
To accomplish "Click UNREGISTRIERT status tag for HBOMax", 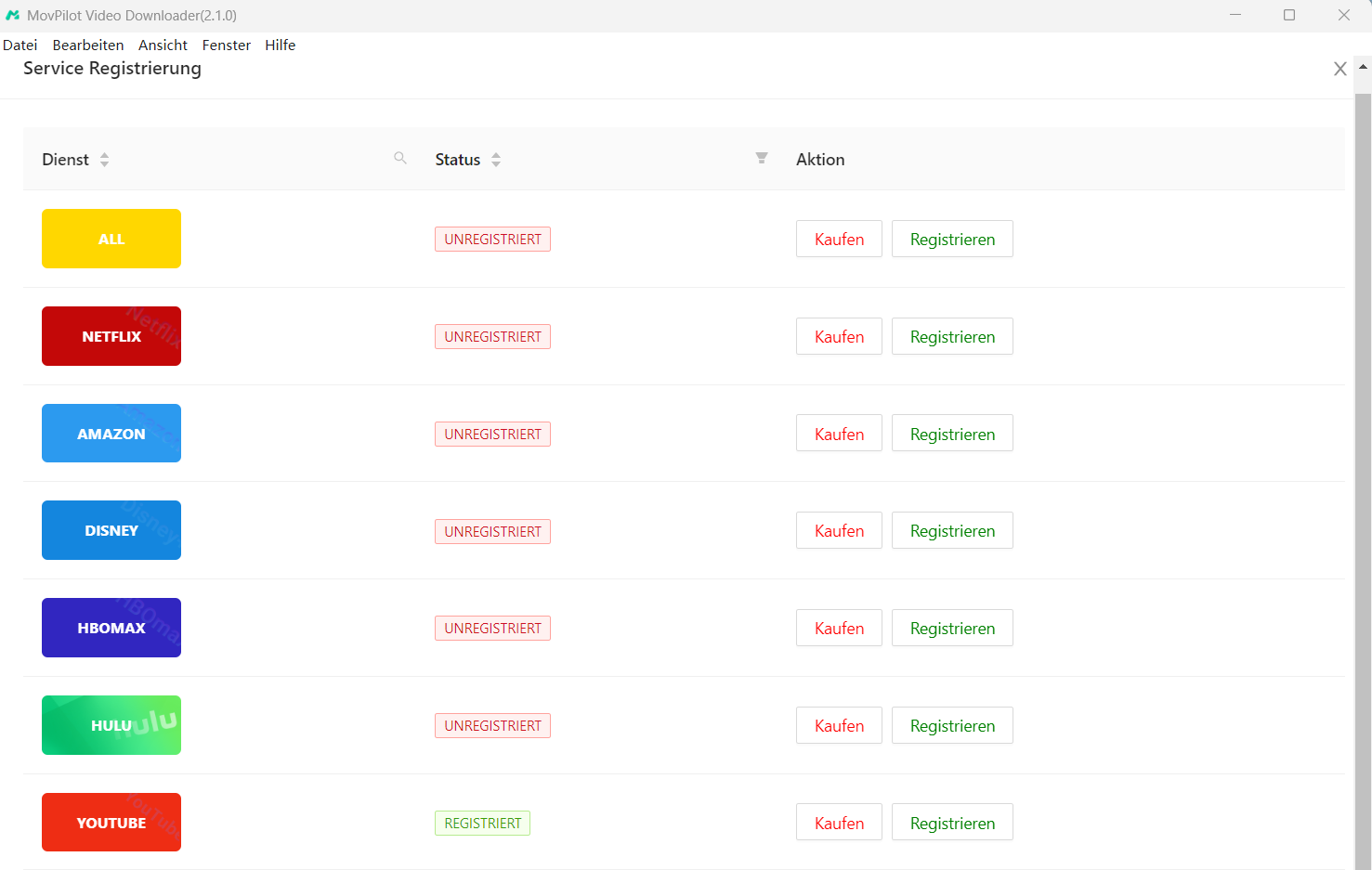I will tap(492, 628).
